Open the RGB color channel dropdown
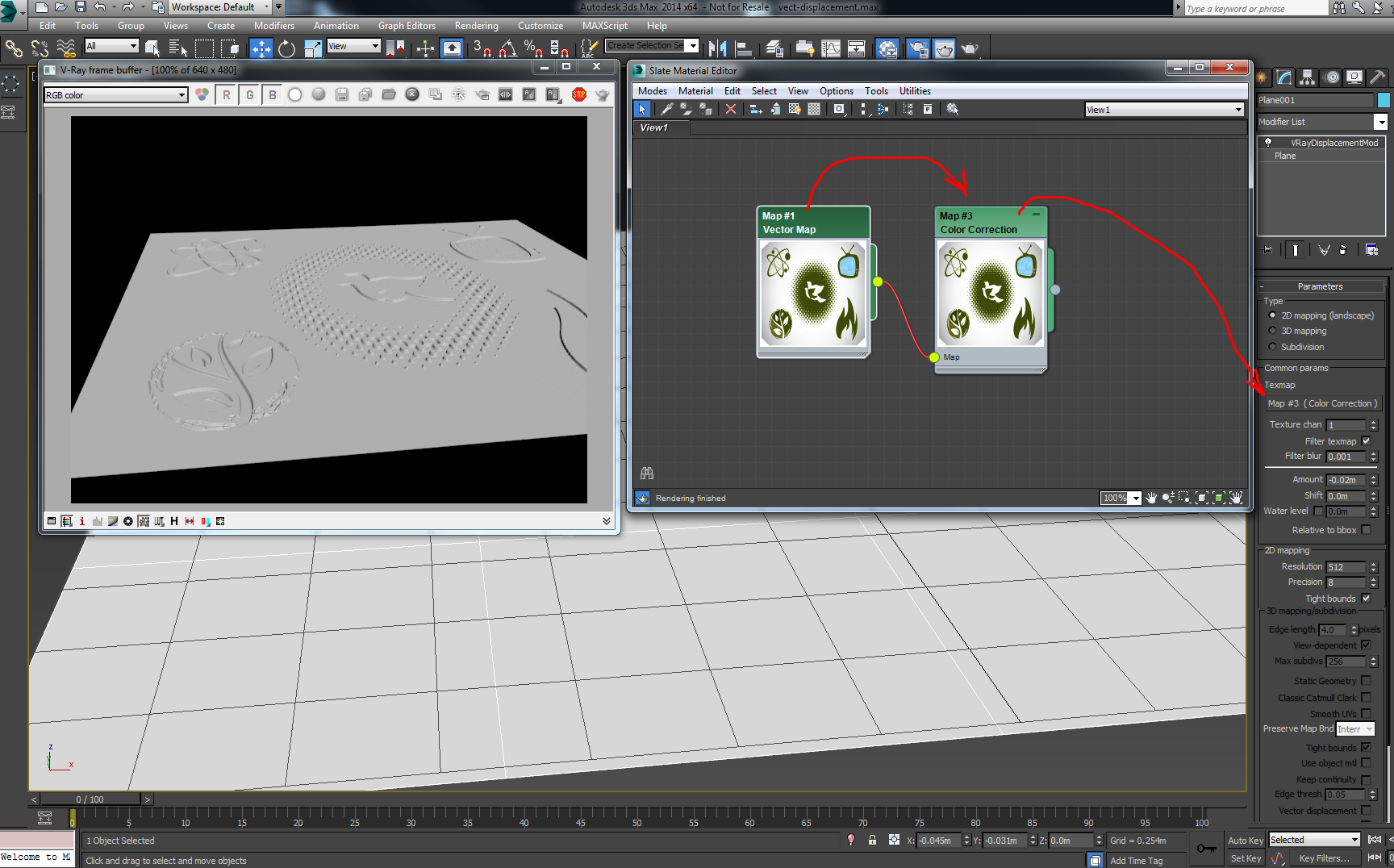 [x=115, y=95]
